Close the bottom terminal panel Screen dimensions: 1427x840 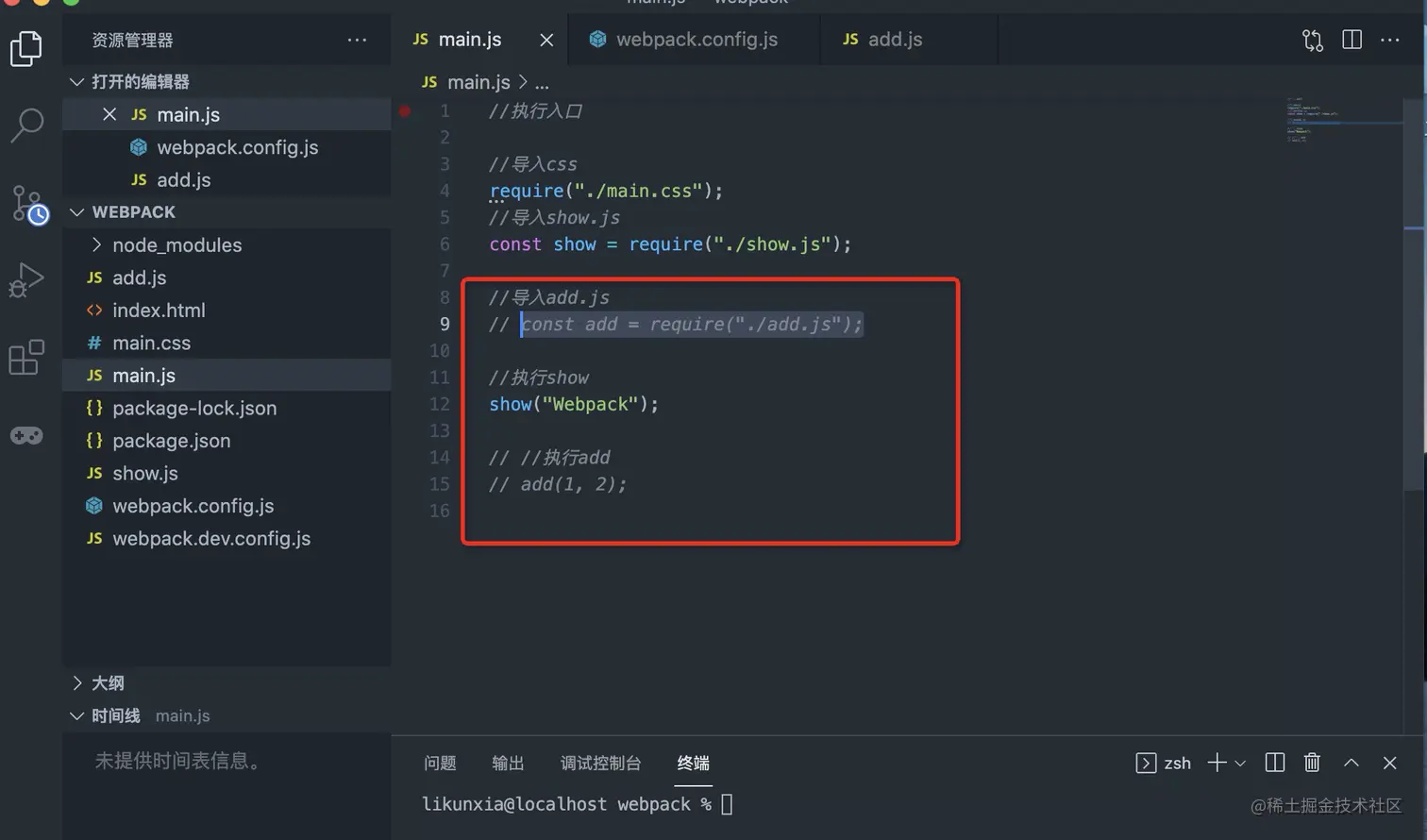click(x=1389, y=763)
